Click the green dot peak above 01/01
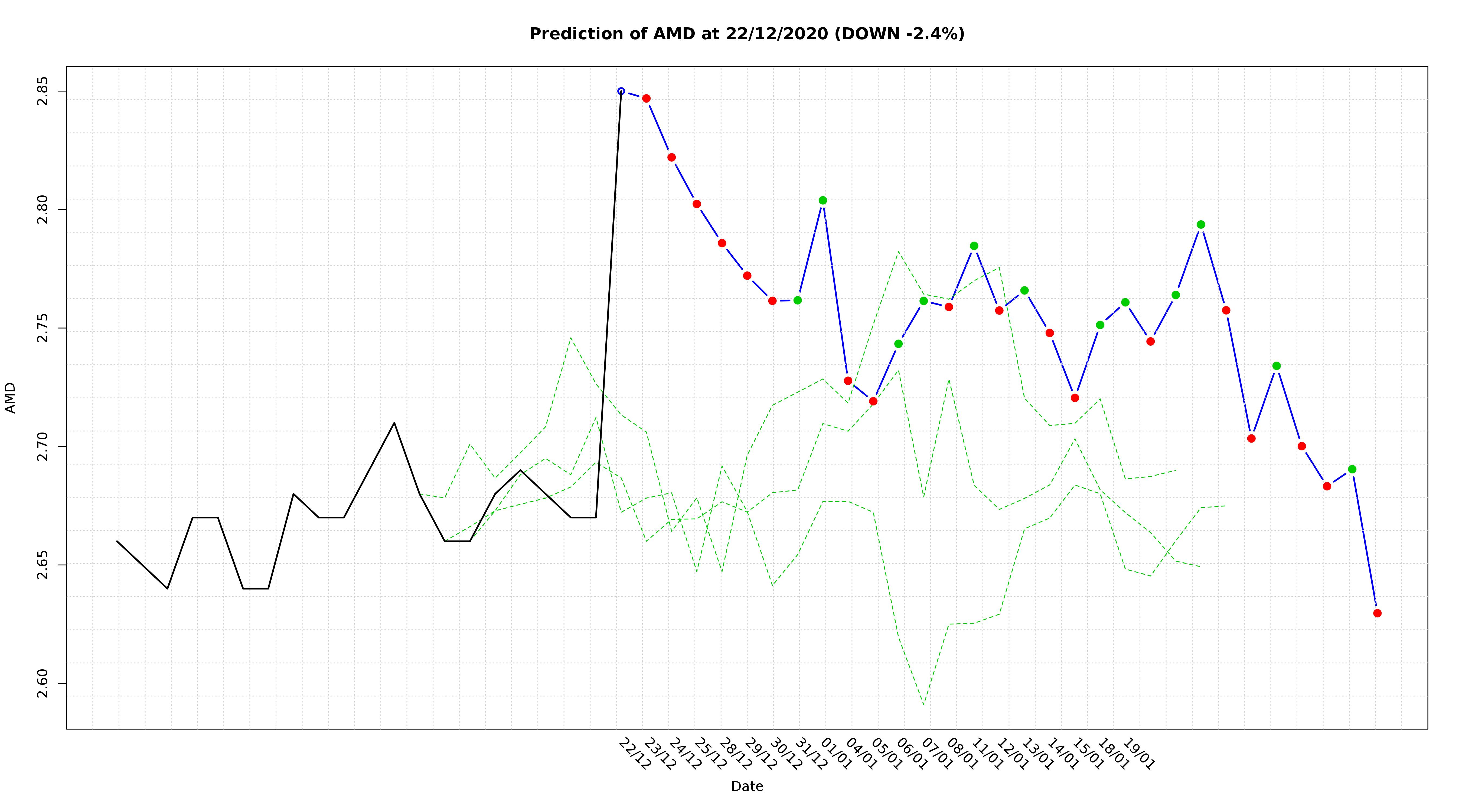1462x812 pixels. [x=823, y=200]
